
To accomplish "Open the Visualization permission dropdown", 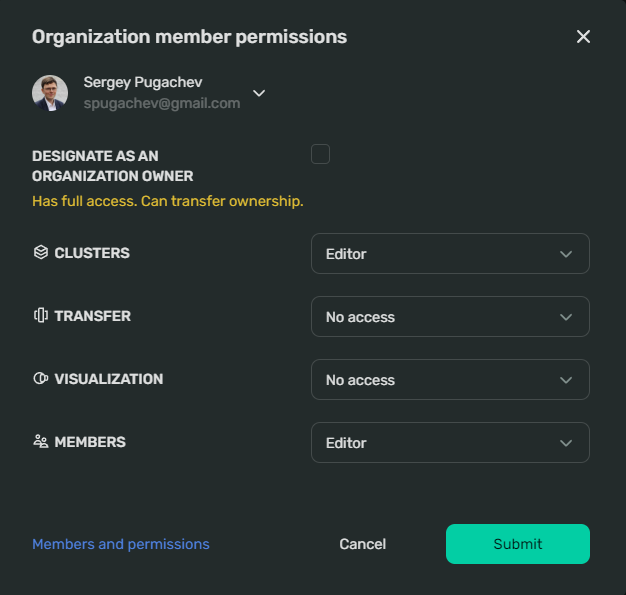I will (x=450, y=380).
